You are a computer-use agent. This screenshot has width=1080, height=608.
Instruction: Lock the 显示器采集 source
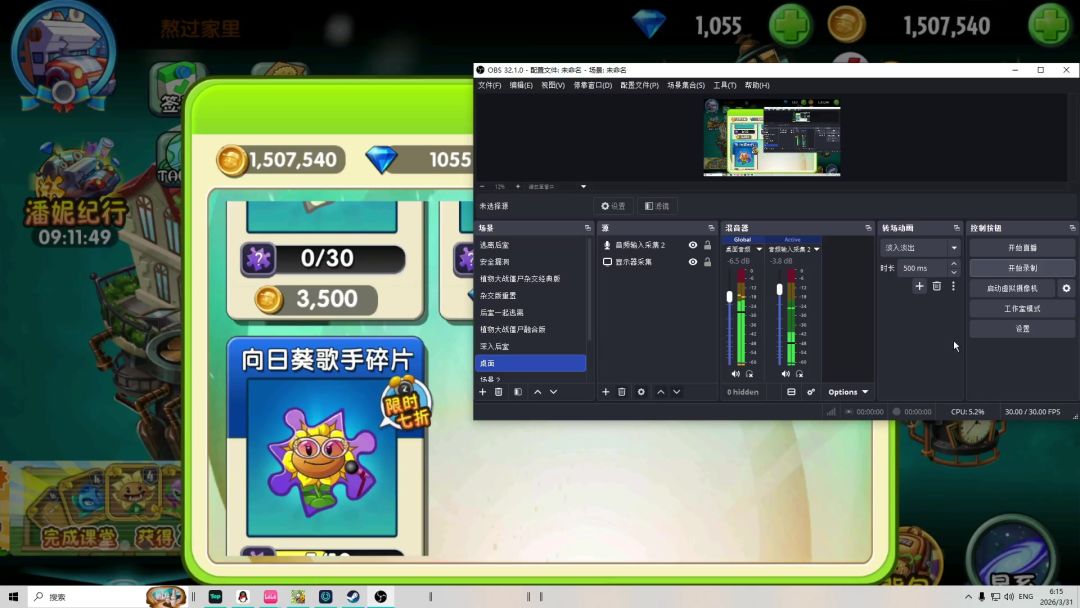coord(707,262)
